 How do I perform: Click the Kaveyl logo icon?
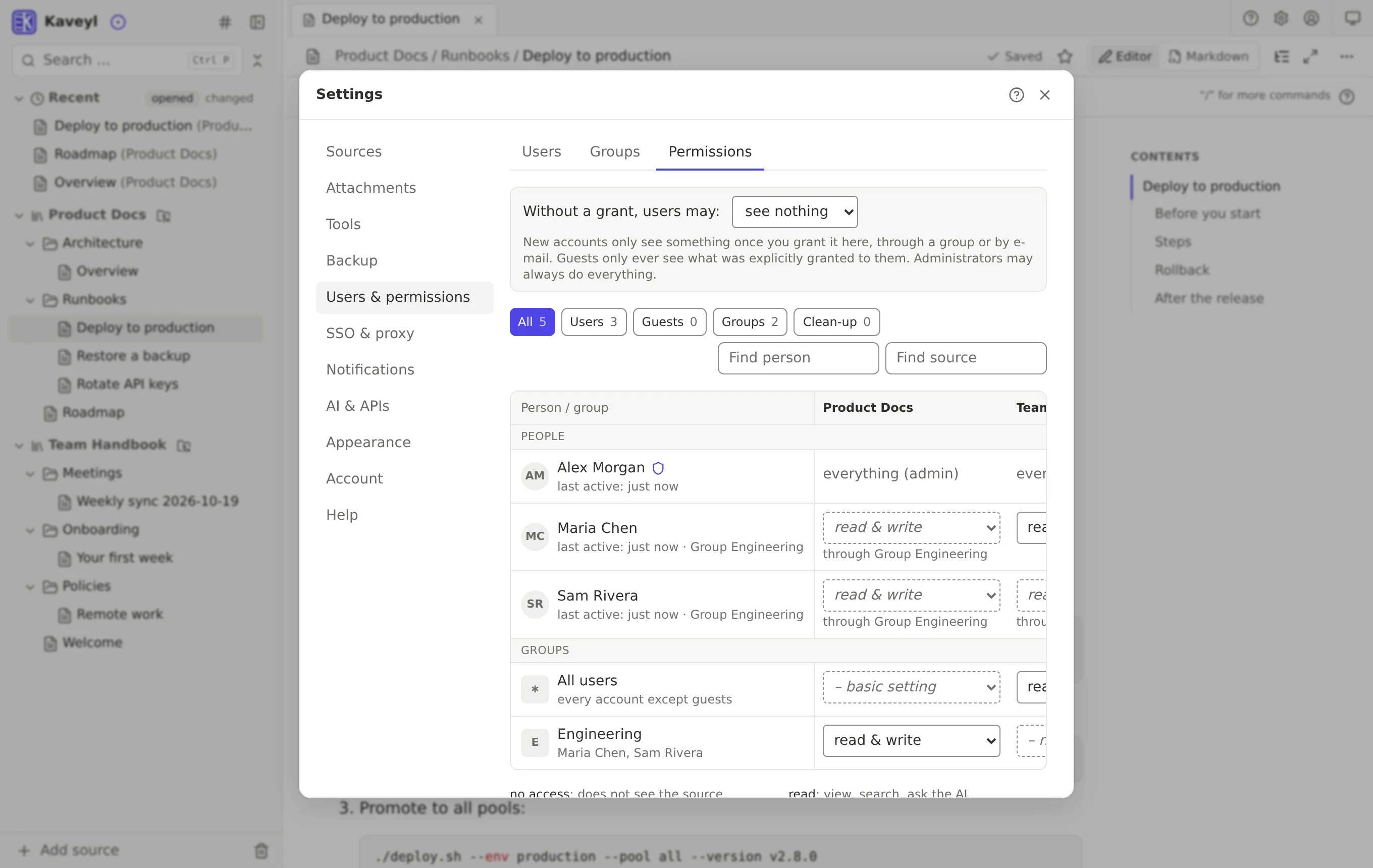[x=24, y=22]
